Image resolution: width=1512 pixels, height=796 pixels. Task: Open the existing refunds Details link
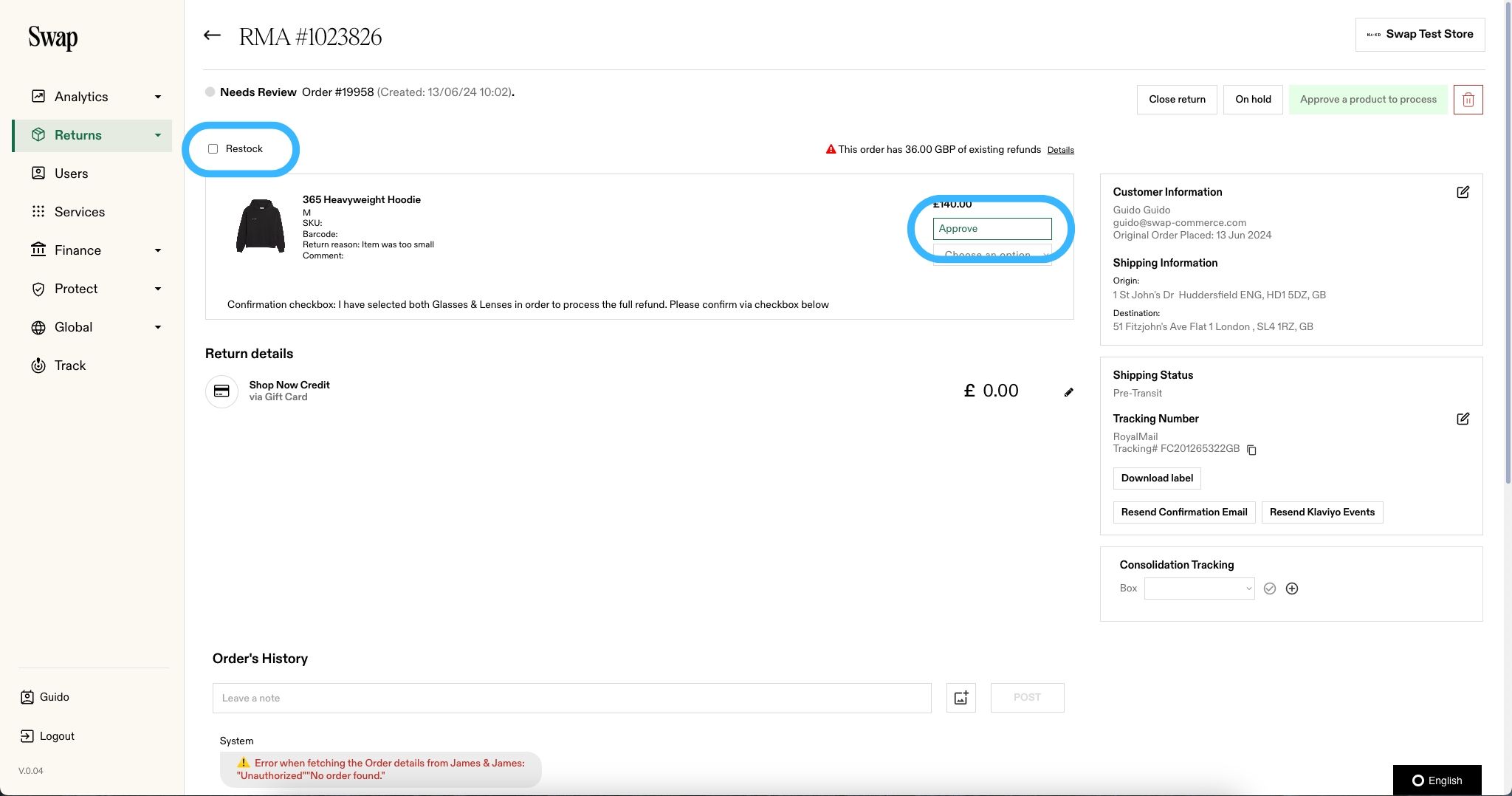coord(1060,150)
